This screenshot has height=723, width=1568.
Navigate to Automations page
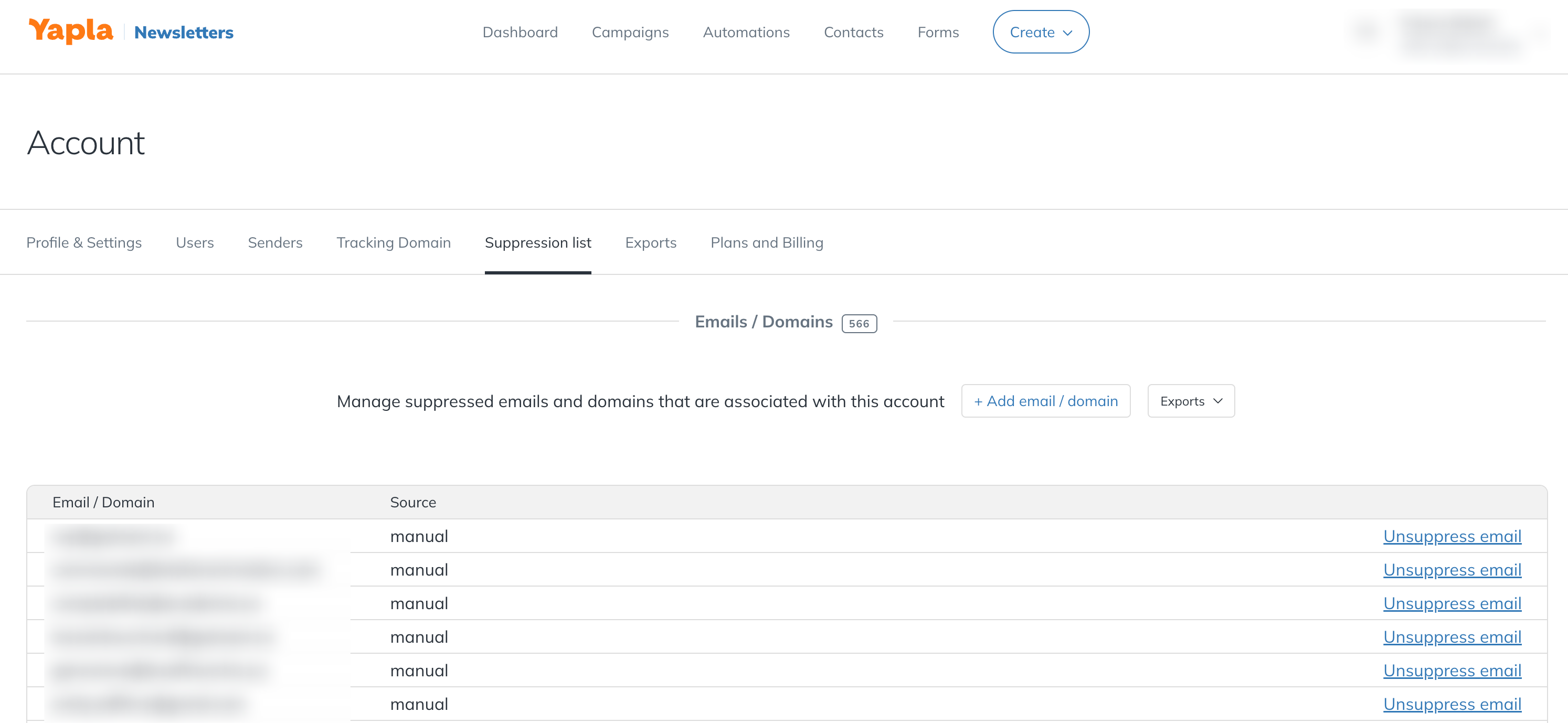746,32
